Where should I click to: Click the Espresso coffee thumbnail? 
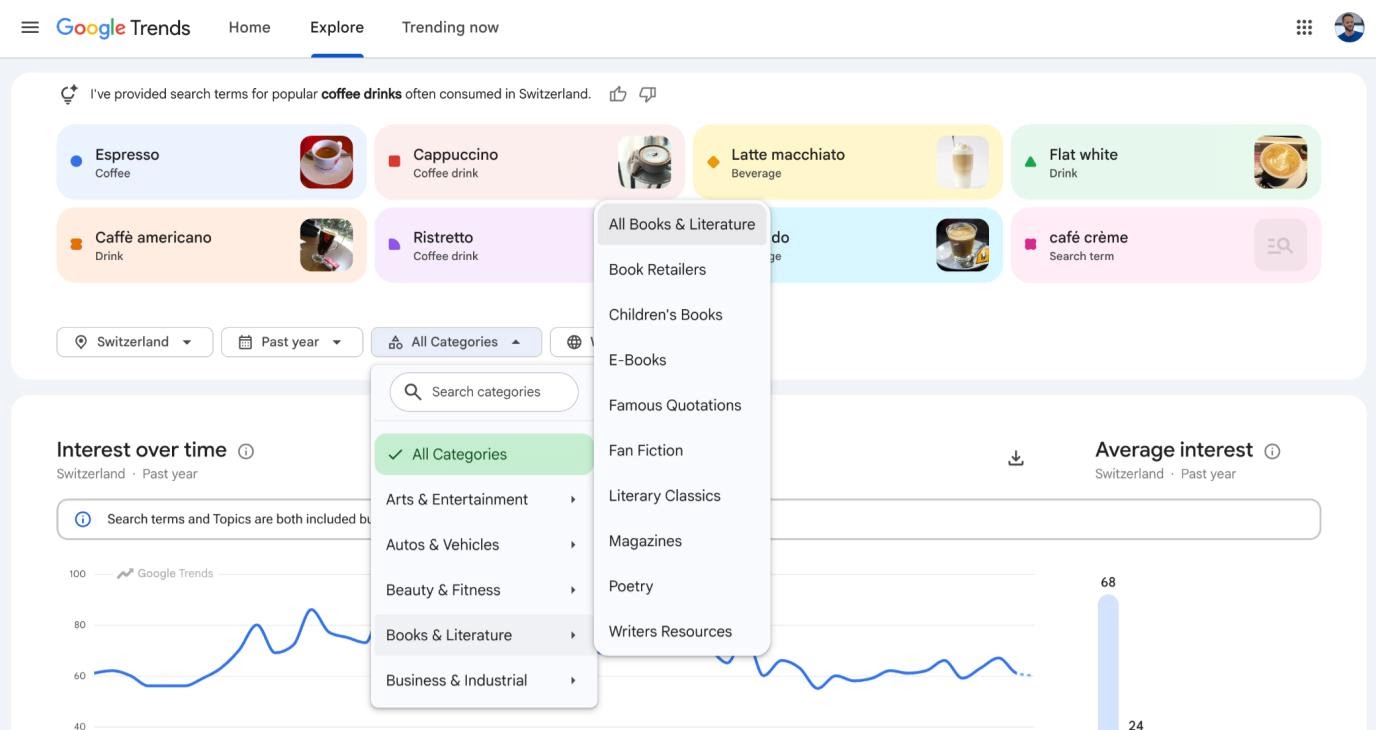[x=326, y=162]
